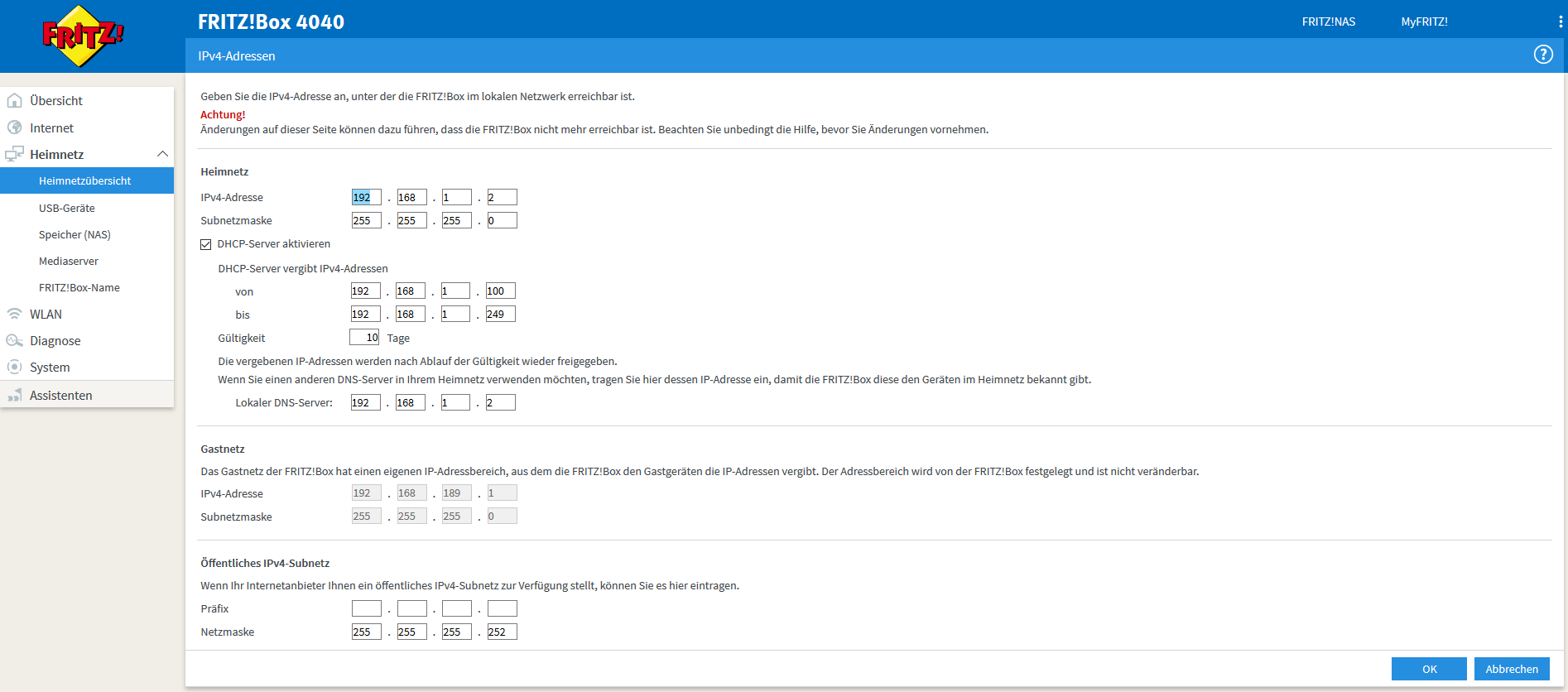Click the Abbrechen button
This screenshot has height=692, width=1568.
pyautogui.click(x=1512, y=669)
